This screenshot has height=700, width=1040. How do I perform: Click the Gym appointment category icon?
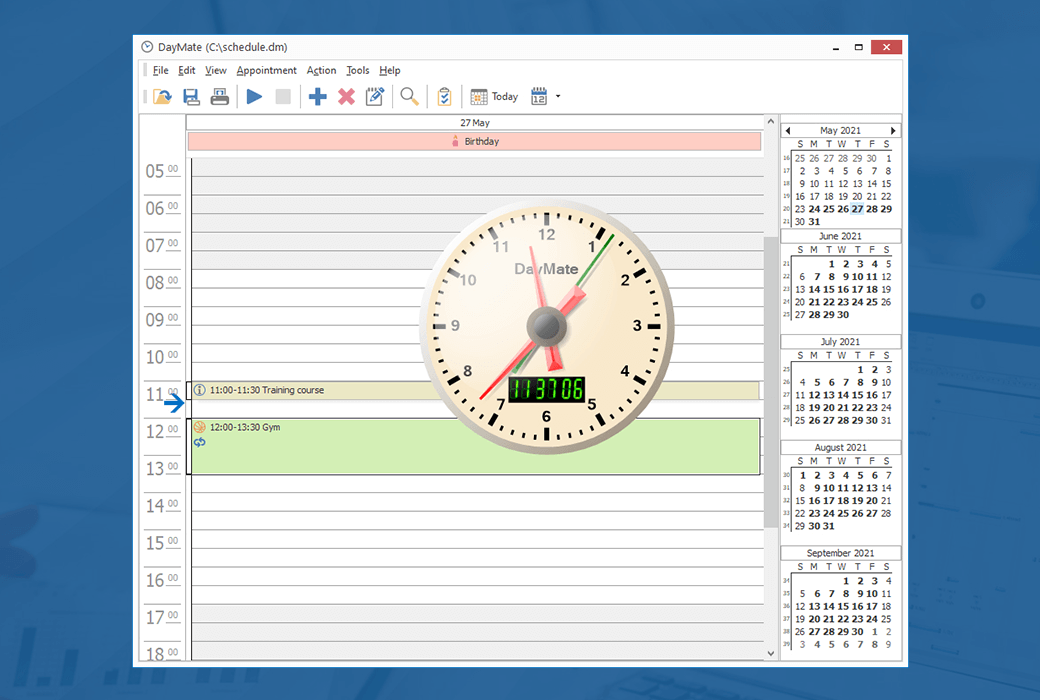tap(200, 427)
